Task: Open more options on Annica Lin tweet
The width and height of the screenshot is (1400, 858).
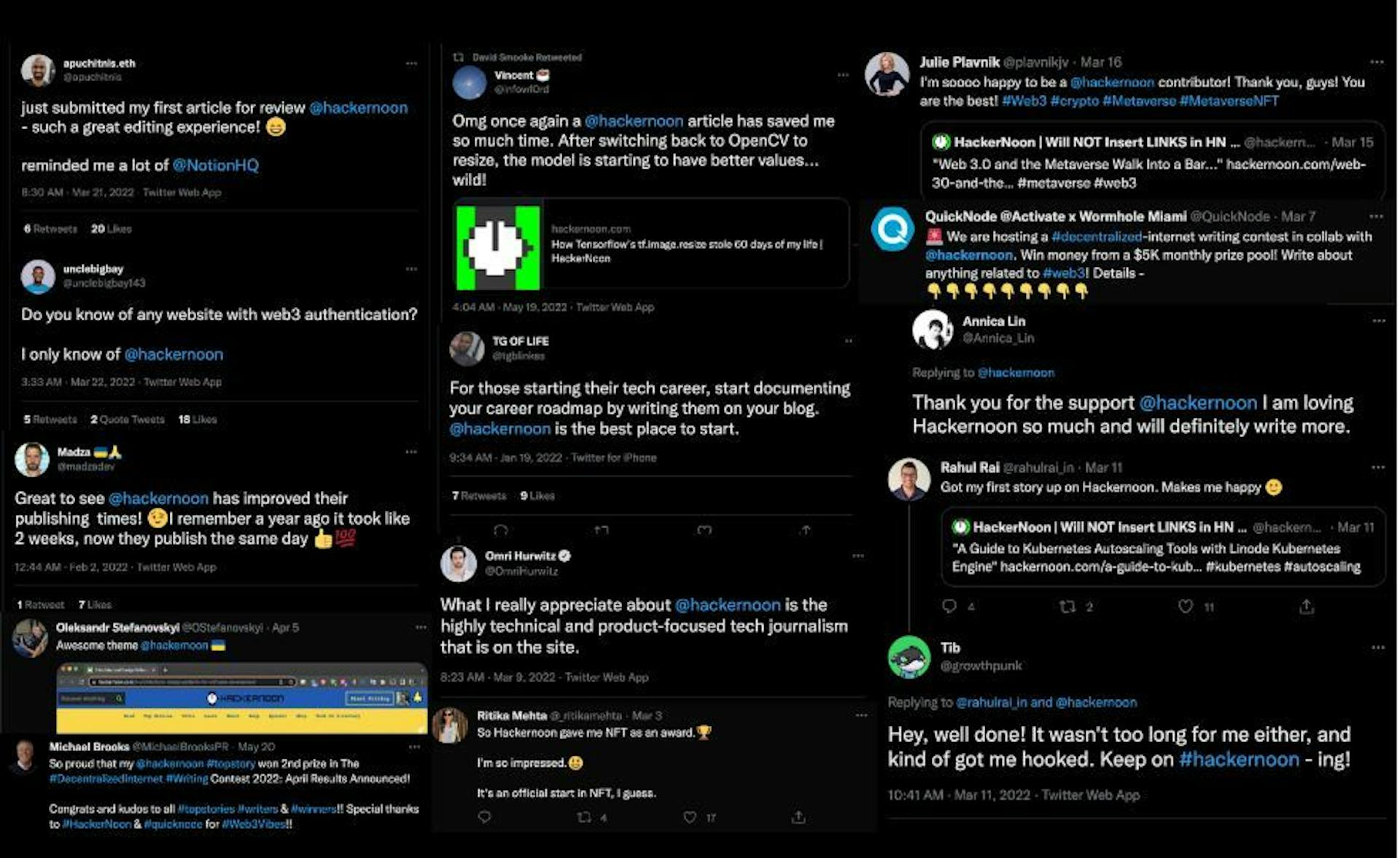Action: [1378, 321]
